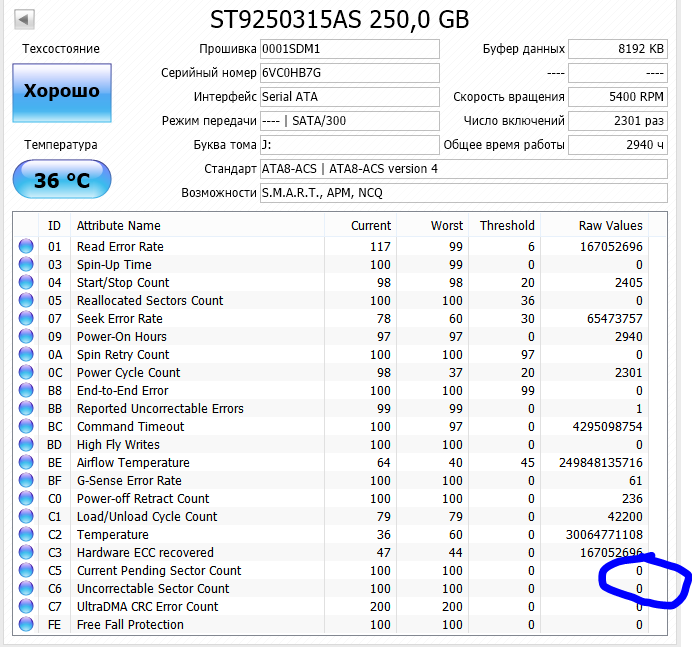This screenshot has width=692, height=647.
Task: Click status circle for Spin-Up Time
Action: pos(26,264)
